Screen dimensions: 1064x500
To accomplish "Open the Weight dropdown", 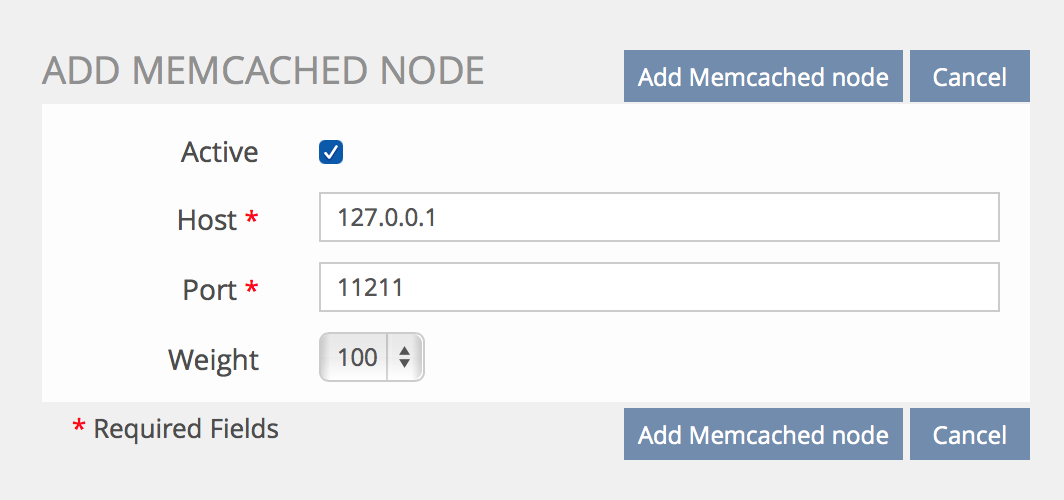I will click(x=372, y=357).
